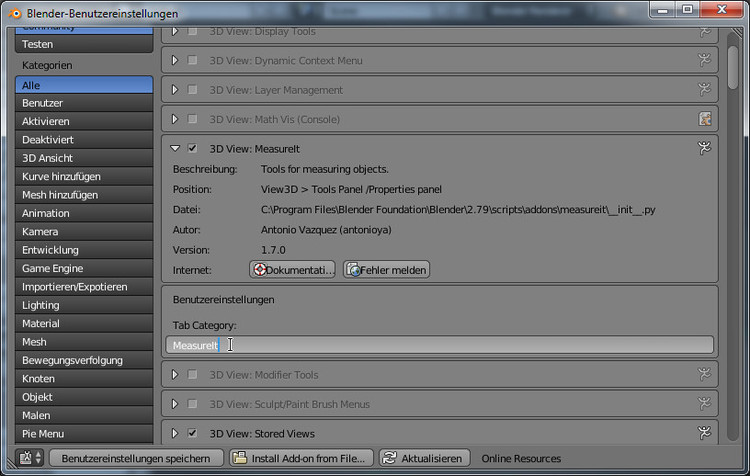This screenshot has width=750, height=476.
Task: Click the Stored Views row's community icon
Action: (x=705, y=433)
